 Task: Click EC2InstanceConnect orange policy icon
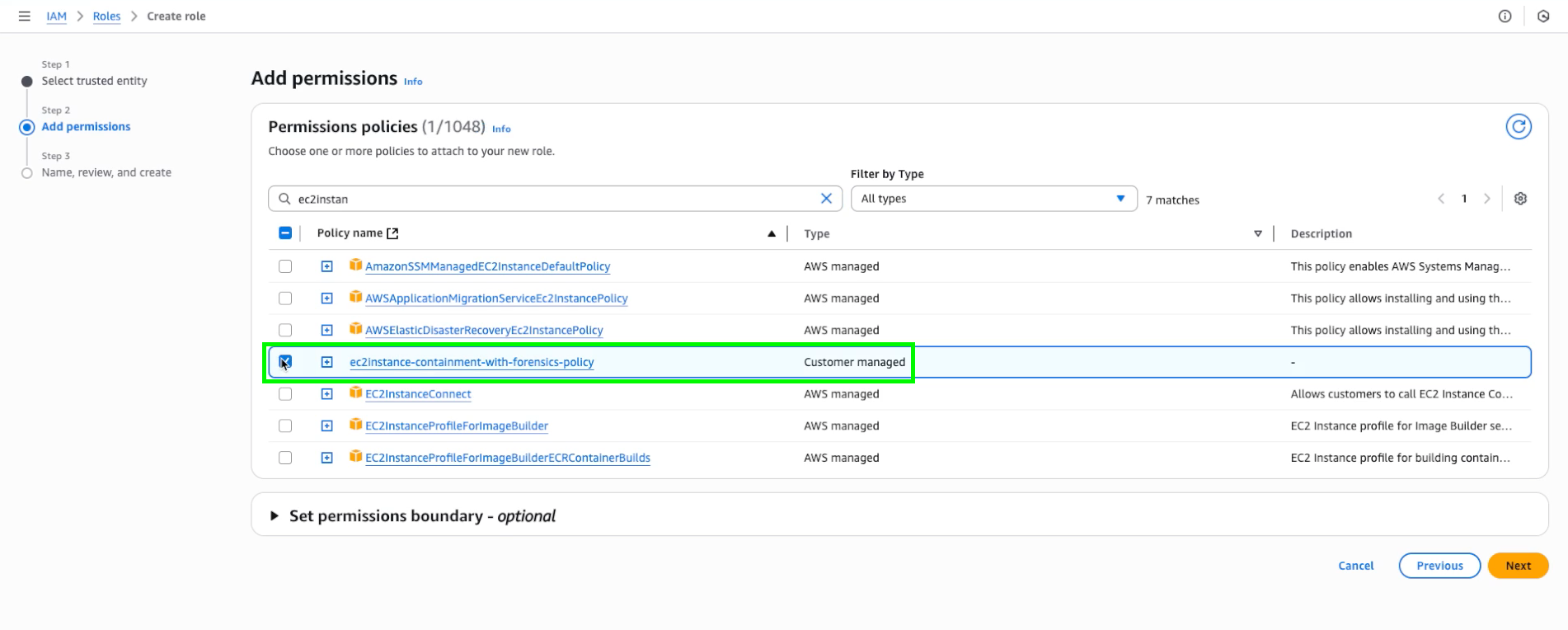[x=355, y=393]
